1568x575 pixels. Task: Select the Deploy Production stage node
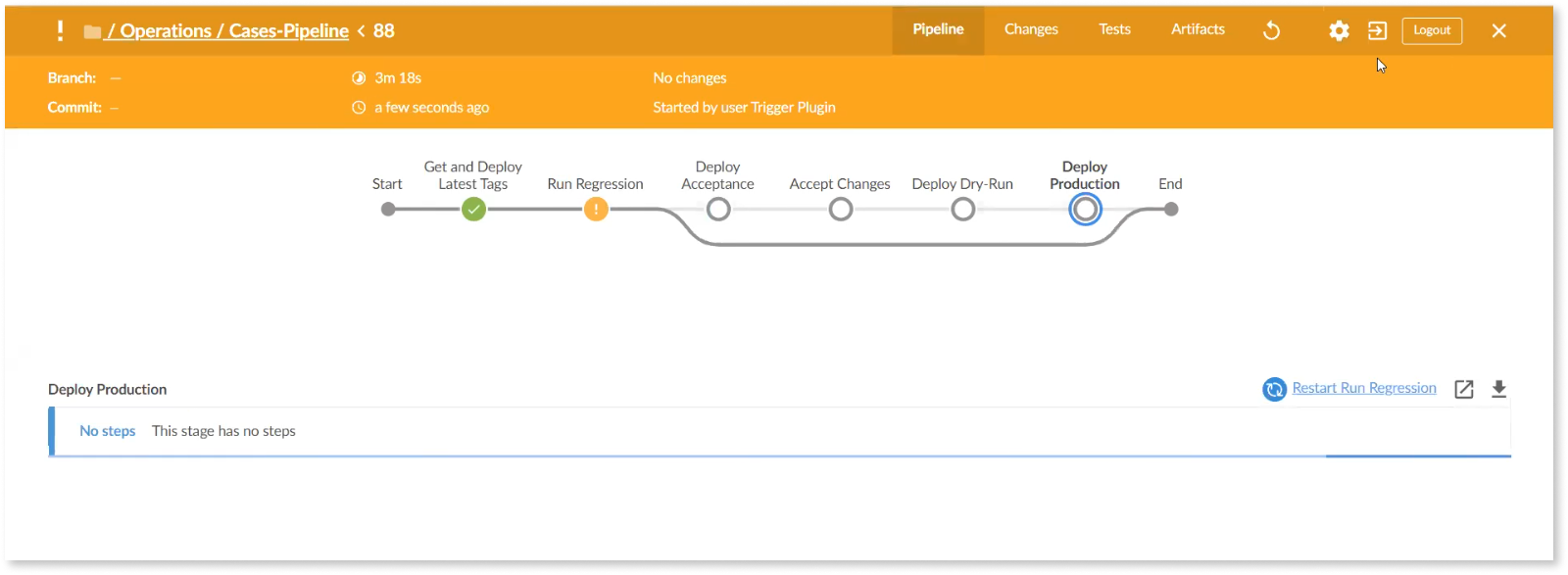click(1085, 210)
